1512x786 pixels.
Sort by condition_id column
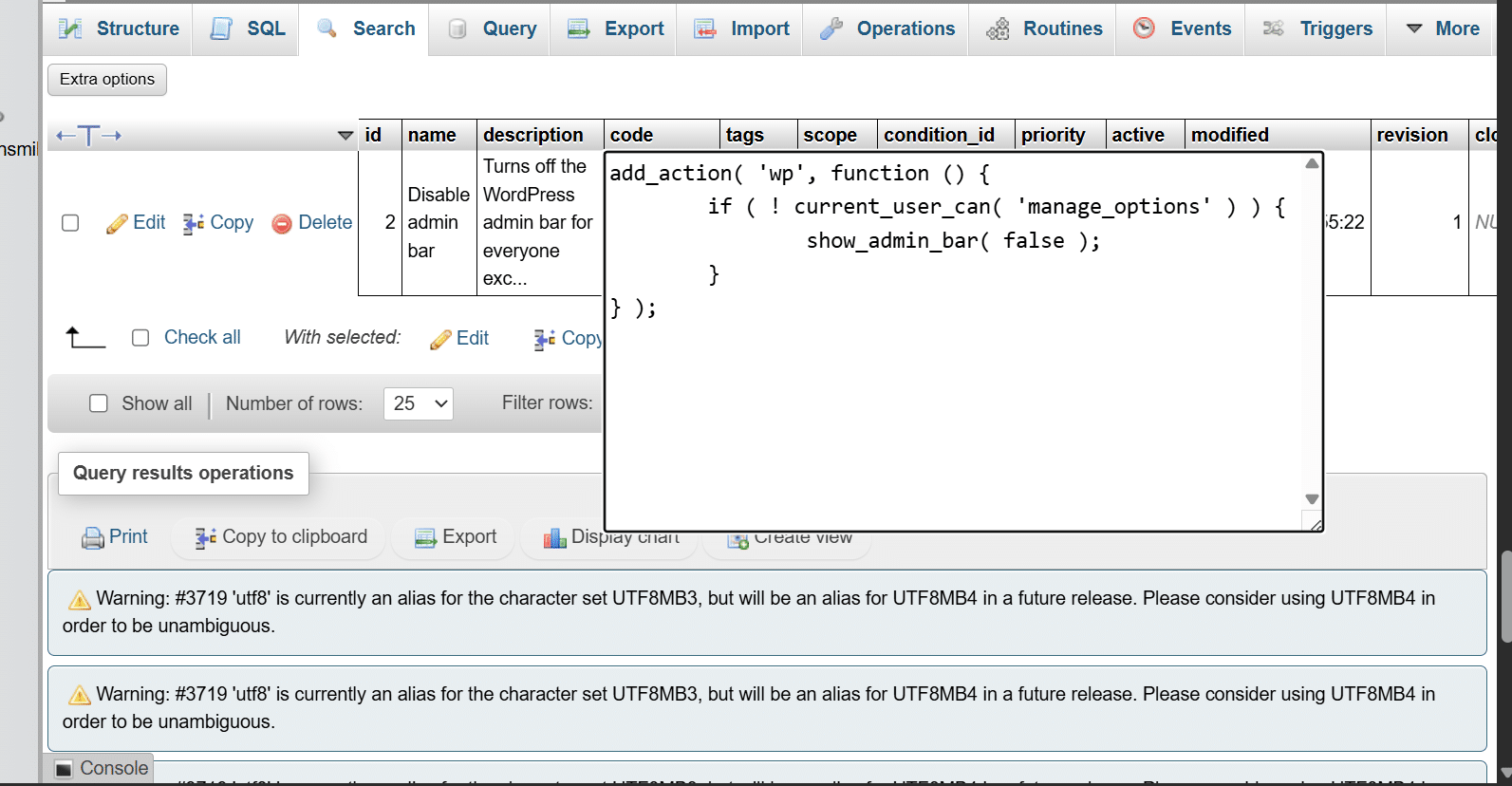click(x=940, y=135)
